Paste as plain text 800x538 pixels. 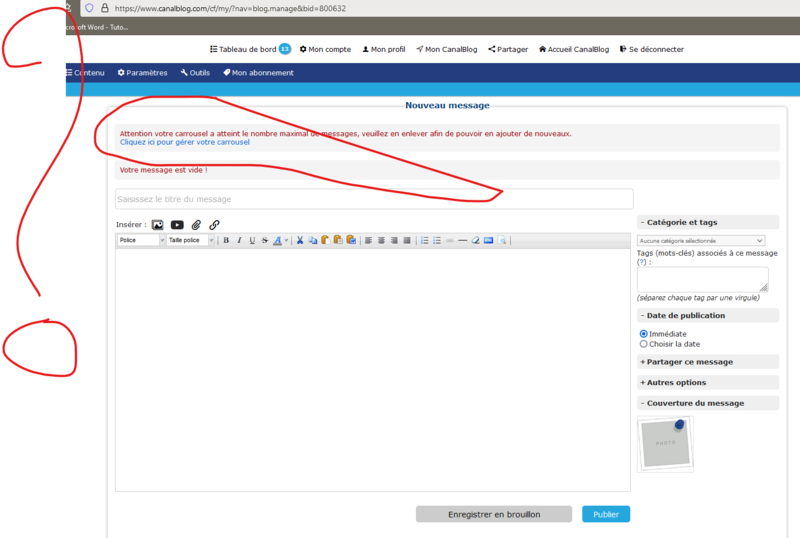pyautogui.click(x=338, y=240)
